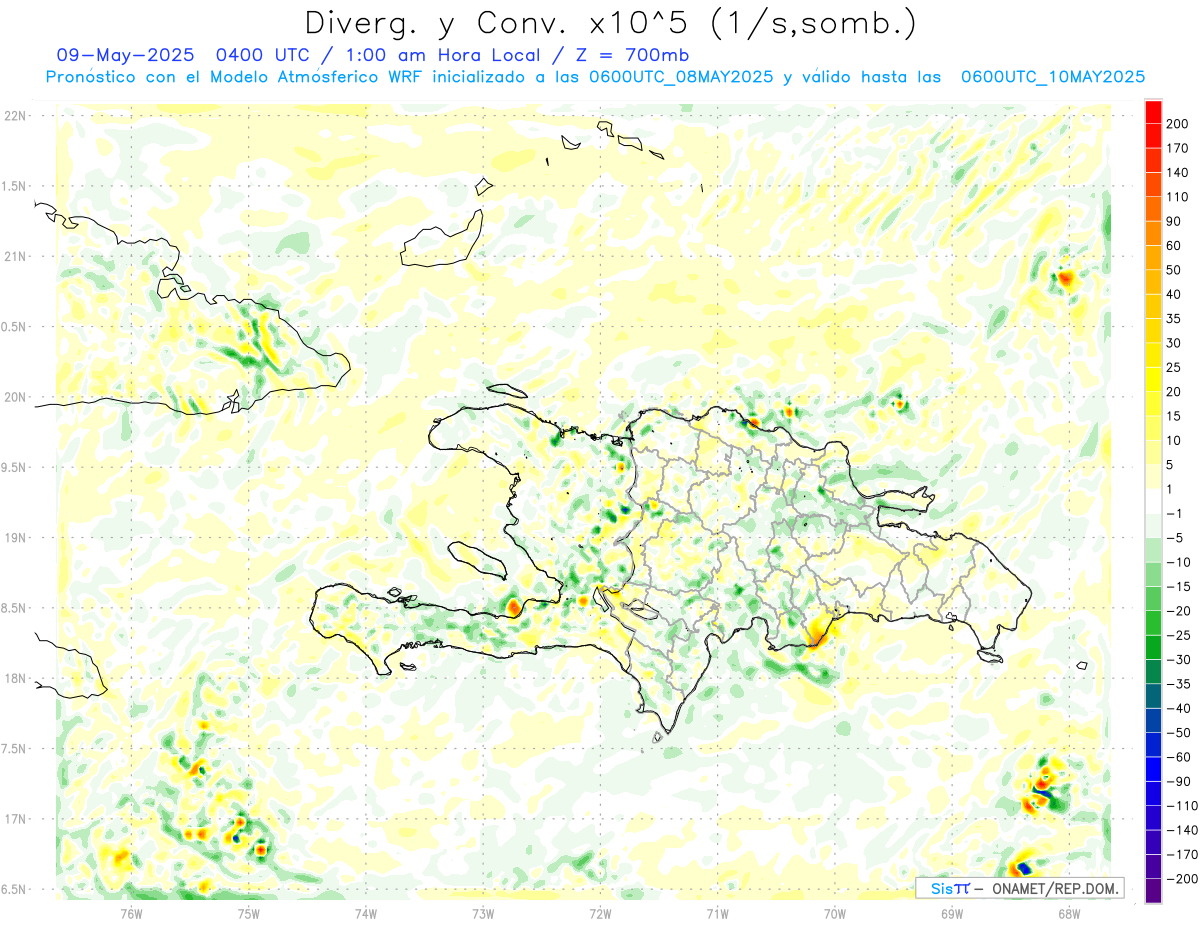Click the '-20' color scale value
The image size is (1200, 927).
tap(1178, 611)
